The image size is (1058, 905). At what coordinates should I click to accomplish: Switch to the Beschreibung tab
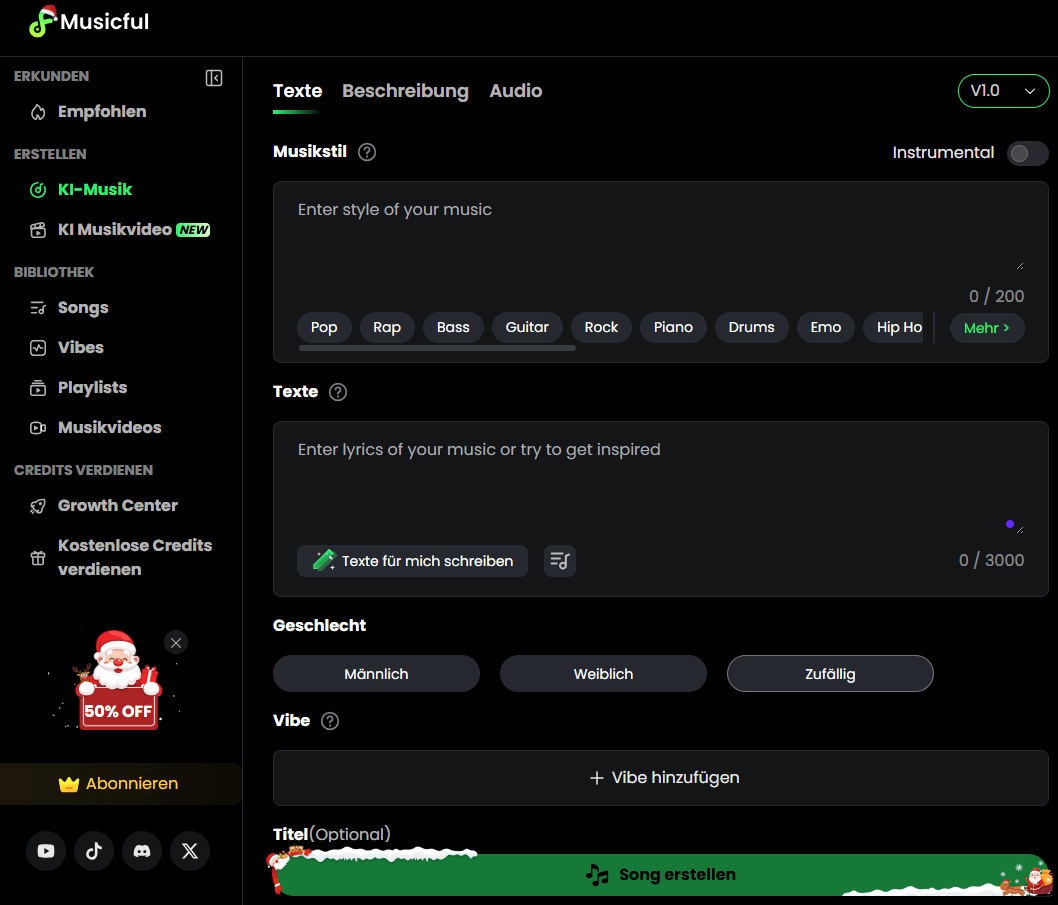coord(406,91)
